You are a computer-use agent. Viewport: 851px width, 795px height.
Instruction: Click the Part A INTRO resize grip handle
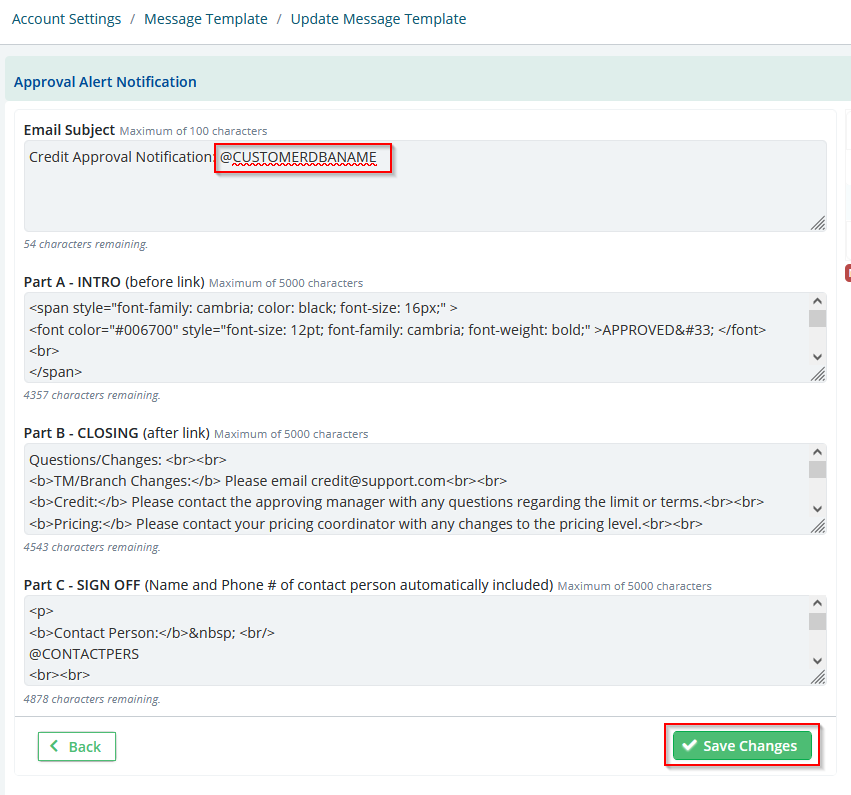tap(818, 374)
